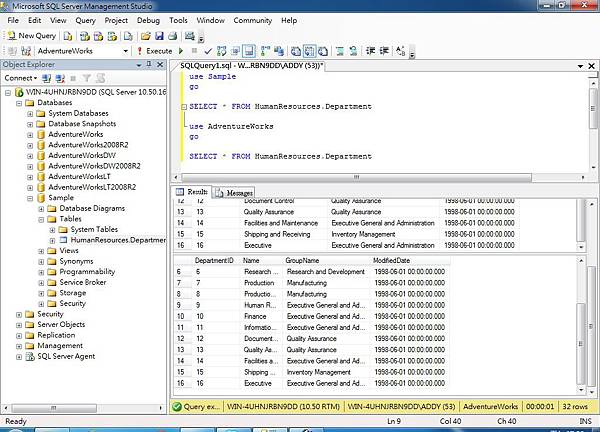The width and height of the screenshot is (600, 432).
Task: Click the Filter icon in Object Explorer
Action: pyautogui.click(x=87, y=77)
